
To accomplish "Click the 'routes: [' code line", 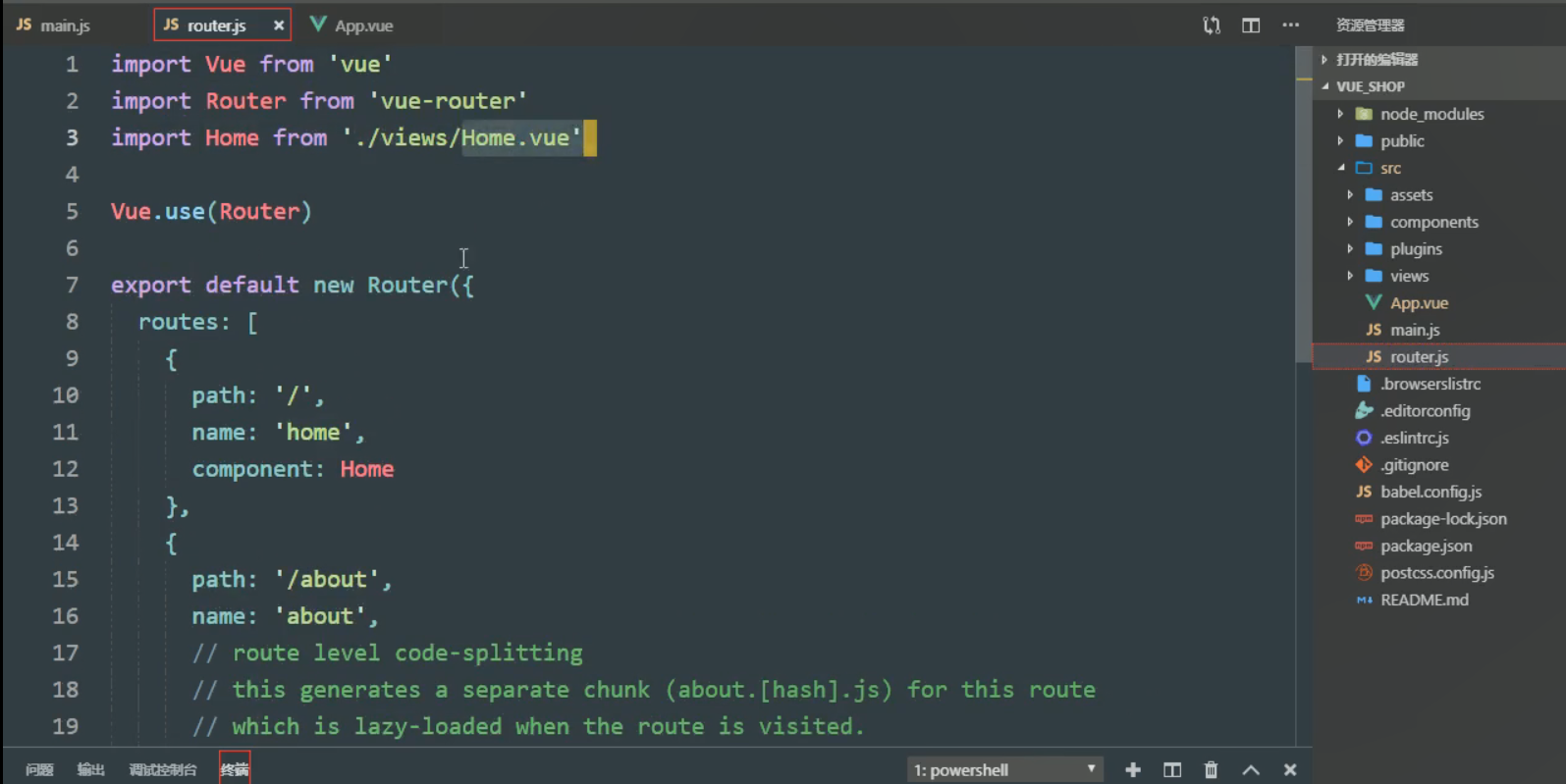I will coord(197,322).
